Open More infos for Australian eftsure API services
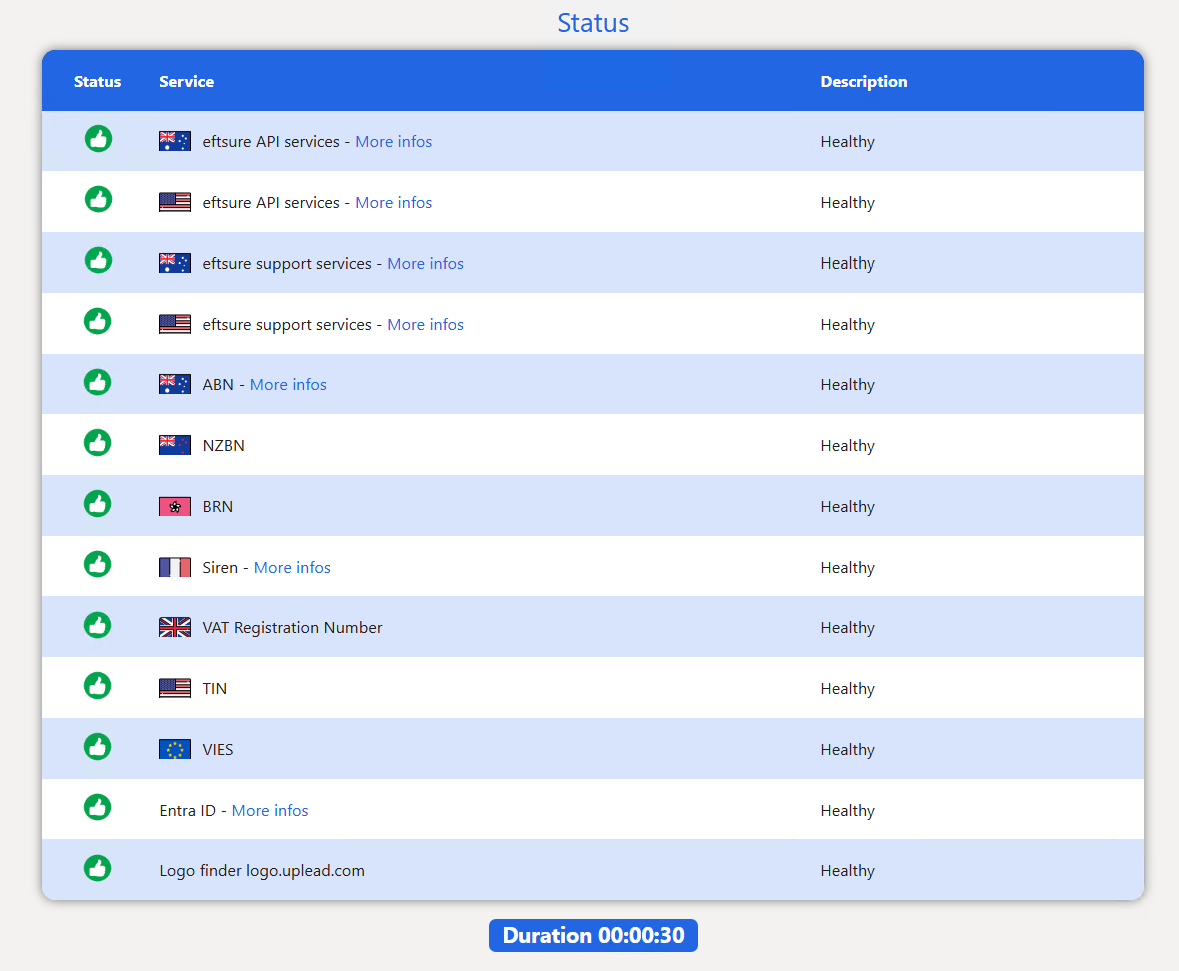Viewport: 1179px width, 971px height. (393, 141)
